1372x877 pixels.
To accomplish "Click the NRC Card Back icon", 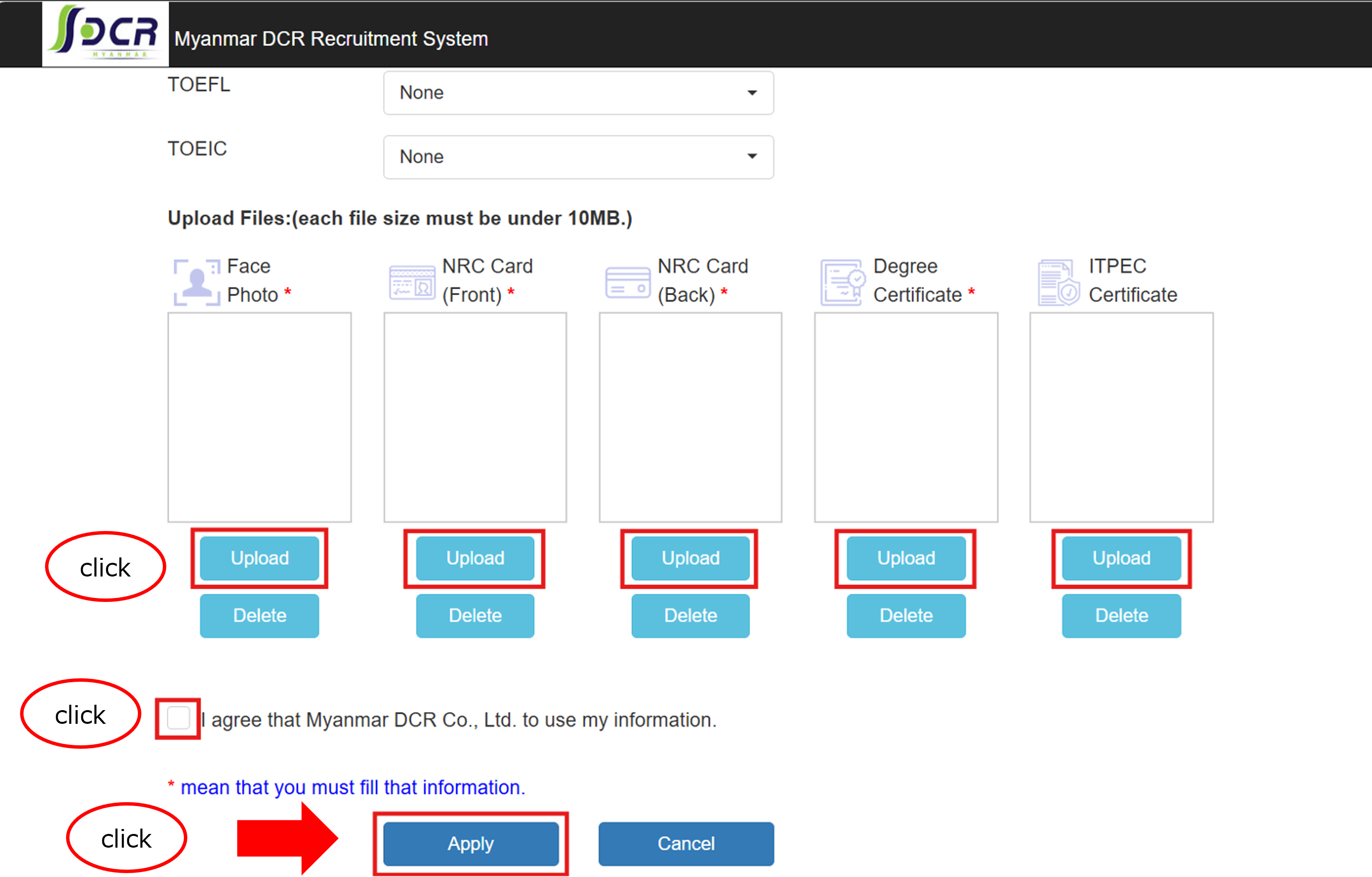I will (x=628, y=282).
